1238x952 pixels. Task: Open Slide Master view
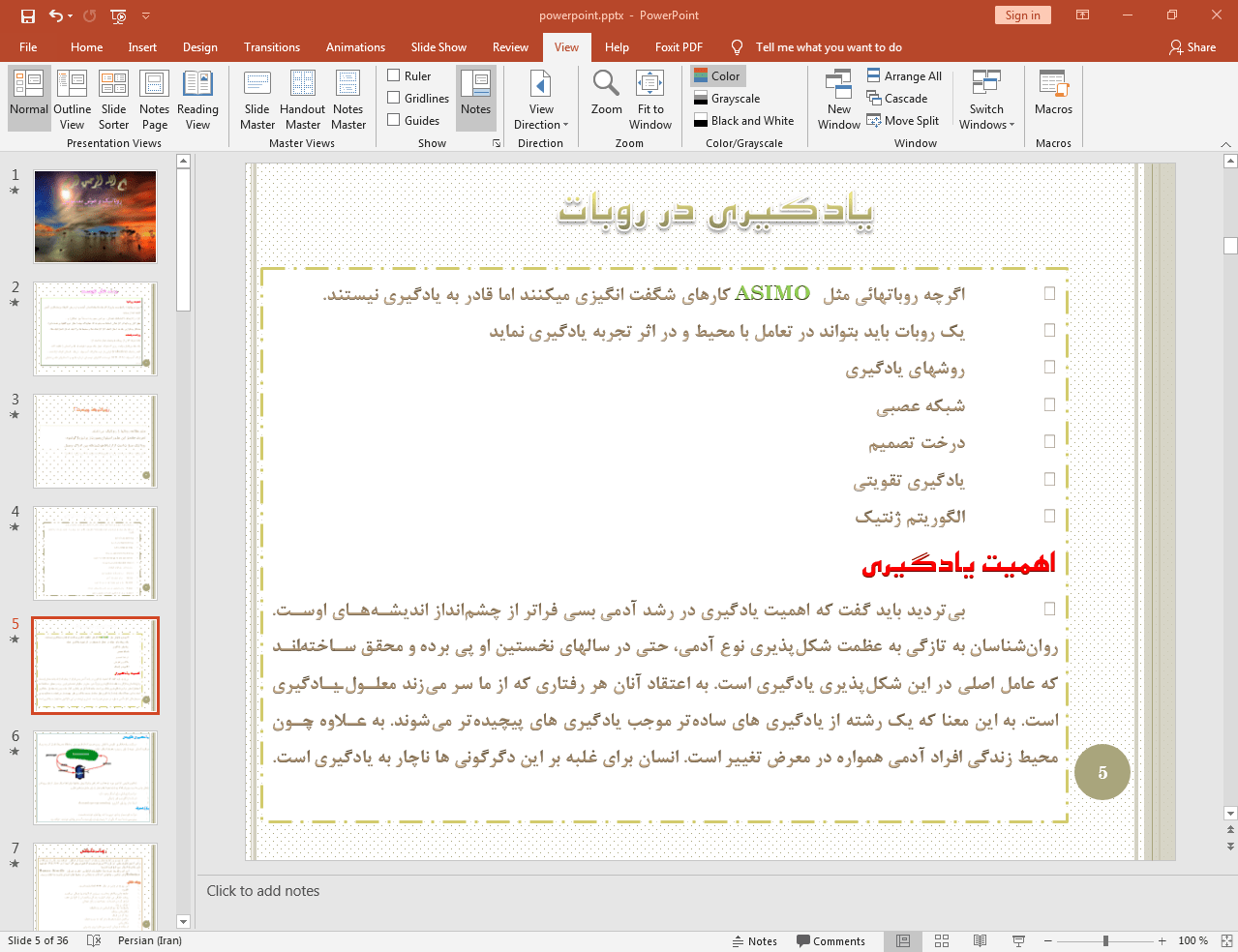click(x=257, y=99)
